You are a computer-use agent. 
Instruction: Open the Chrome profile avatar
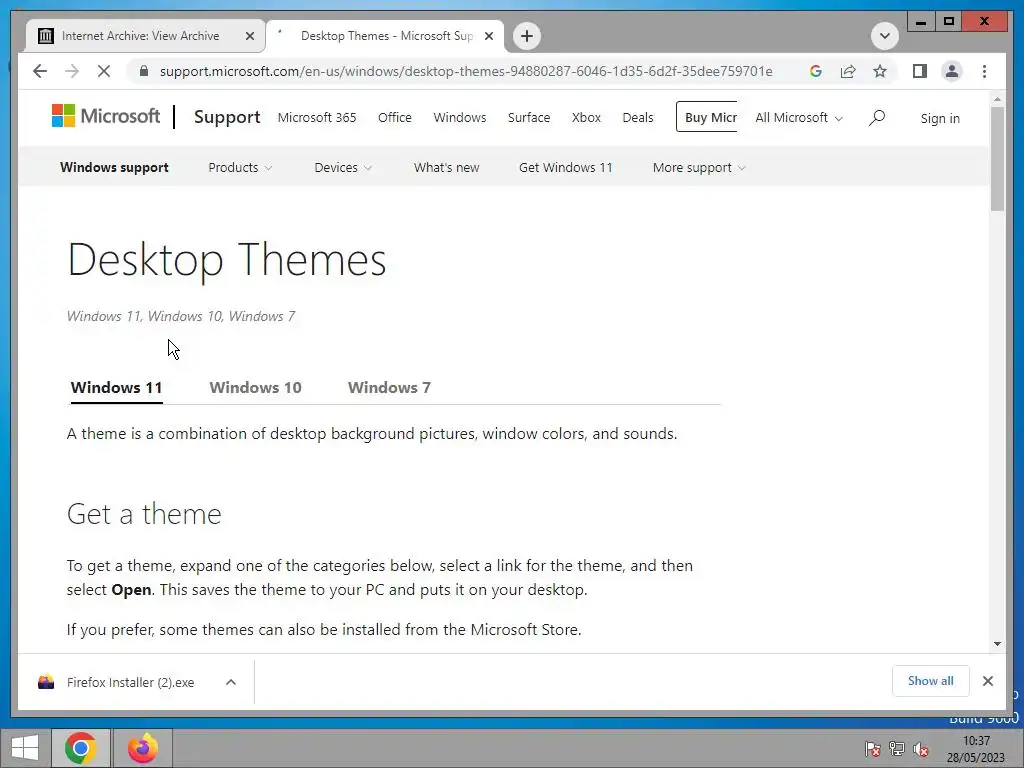(x=952, y=71)
